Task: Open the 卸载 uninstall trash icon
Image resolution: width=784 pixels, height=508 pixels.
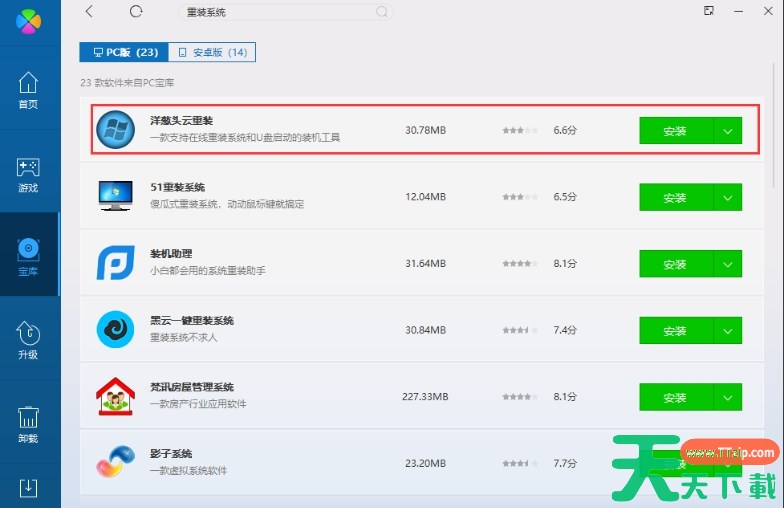Action: pyautogui.click(x=28, y=424)
